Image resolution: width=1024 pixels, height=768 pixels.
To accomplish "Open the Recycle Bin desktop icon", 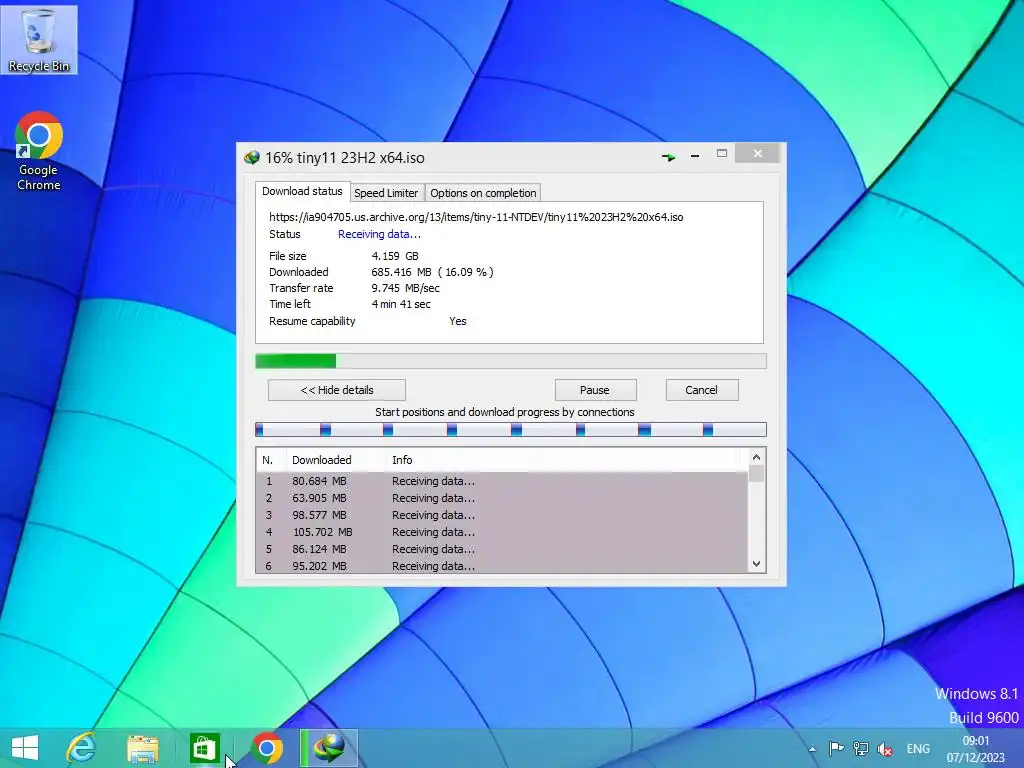I will 39,39.
